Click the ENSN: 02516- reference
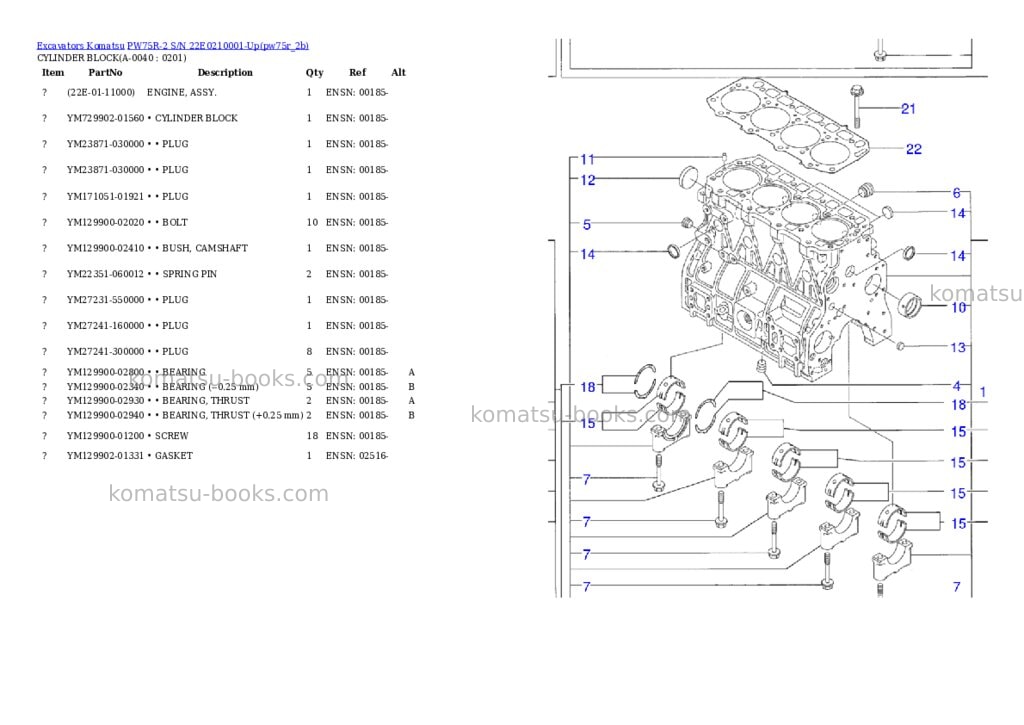 pyautogui.click(x=357, y=456)
